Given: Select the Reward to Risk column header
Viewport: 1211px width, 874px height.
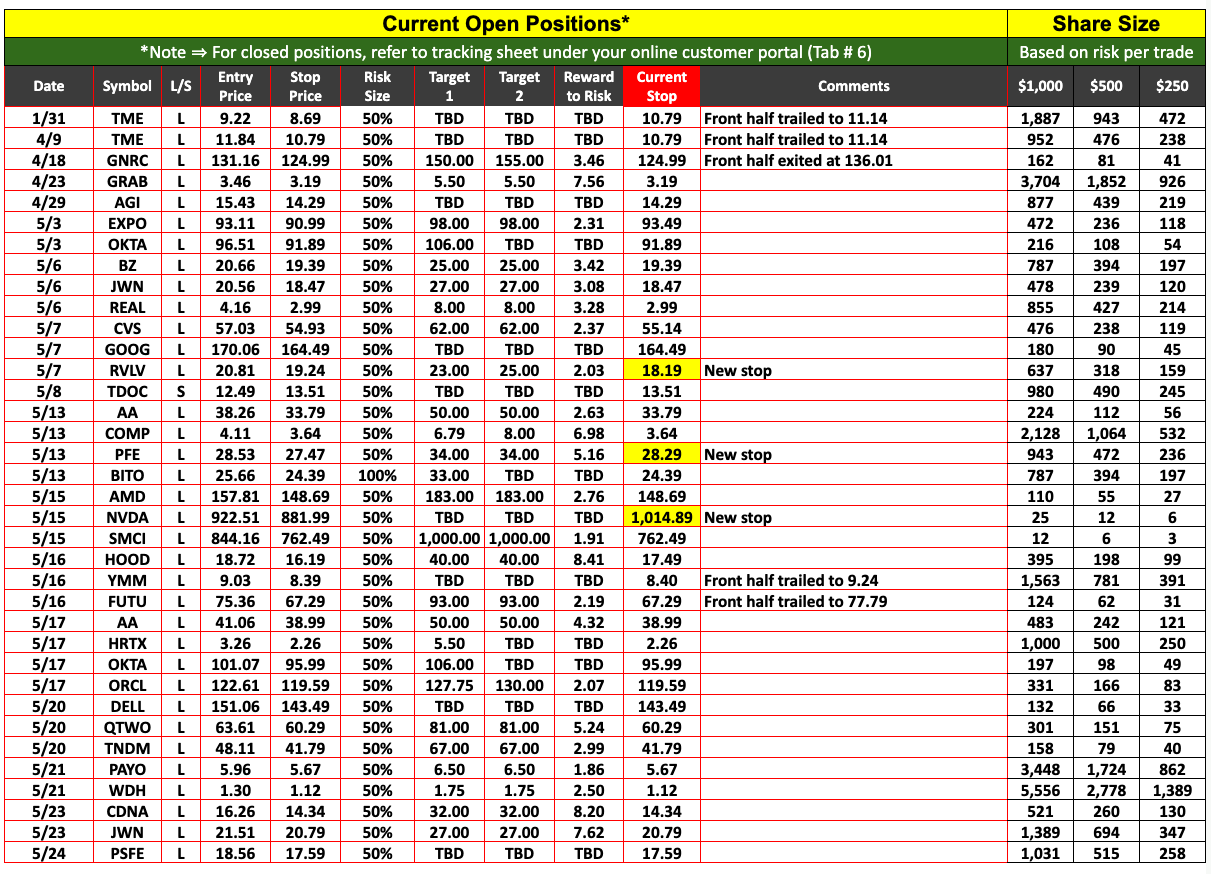Looking at the screenshot, I should pyautogui.click(x=589, y=86).
